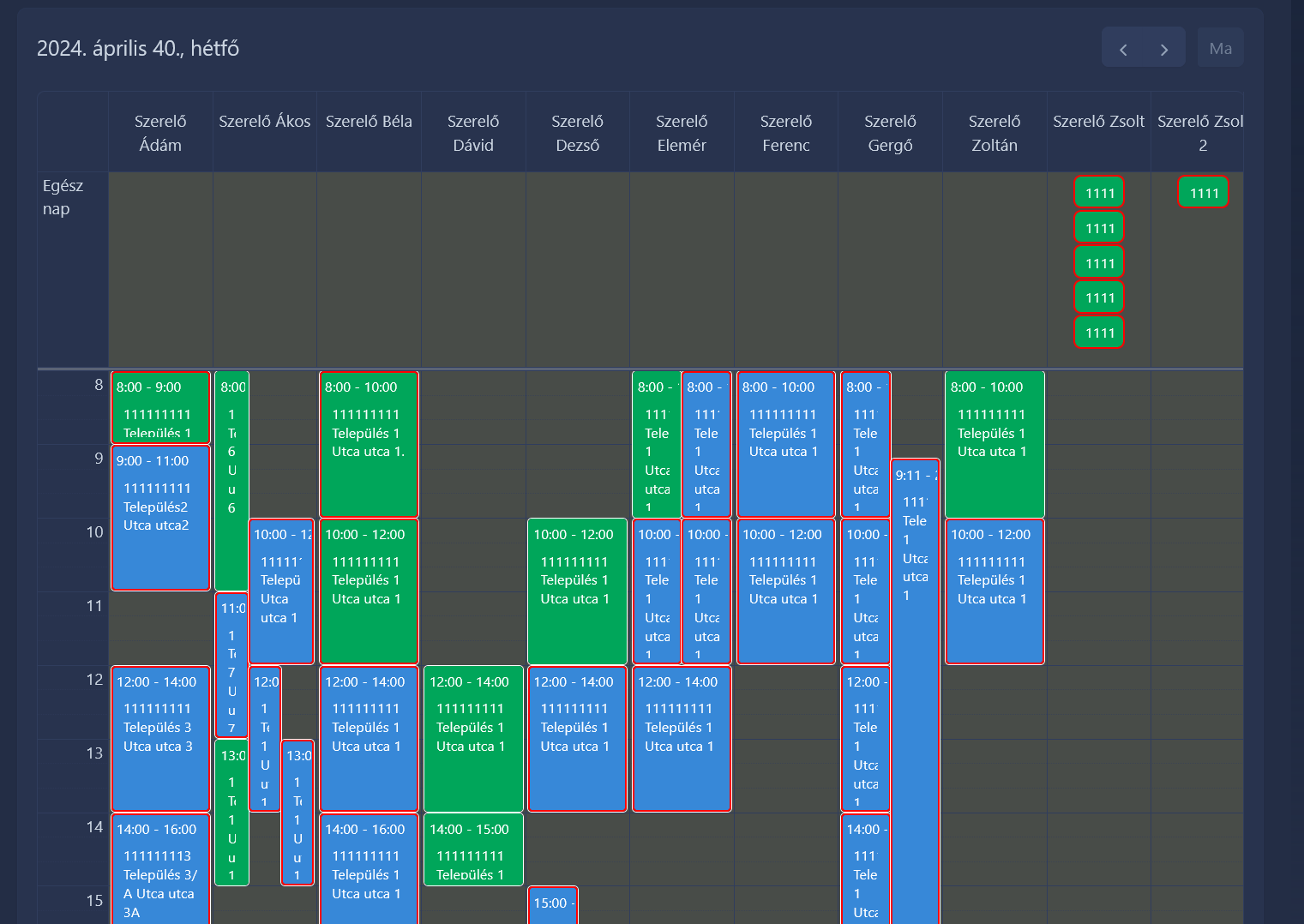Open Béla's 14:00 - 16:00 appointment
Image resolution: width=1304 pixels, height=924 pixels.
369,868
